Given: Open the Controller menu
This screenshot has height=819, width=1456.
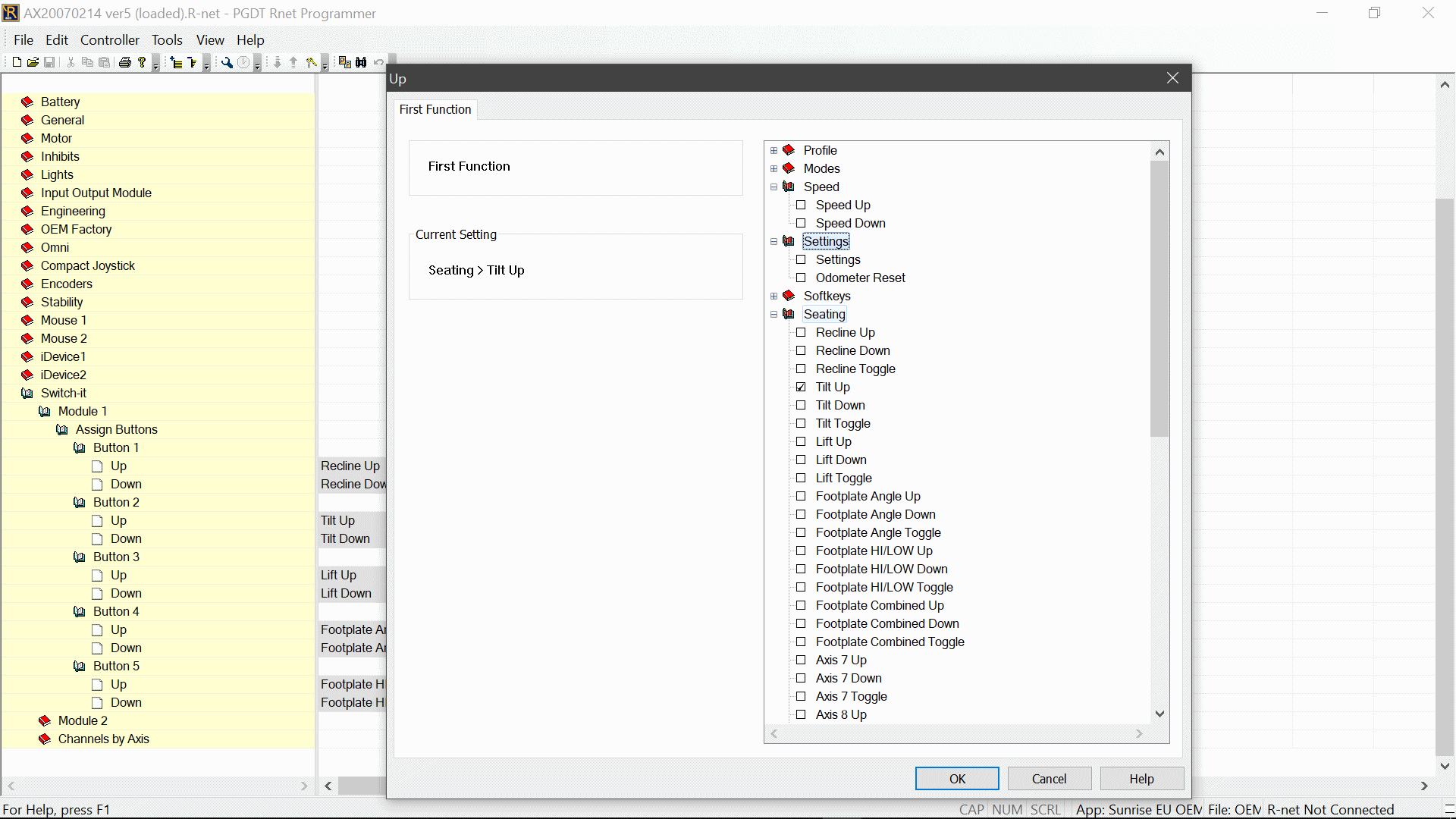Looking at the screenshot, I should click(x=110, y=40).
